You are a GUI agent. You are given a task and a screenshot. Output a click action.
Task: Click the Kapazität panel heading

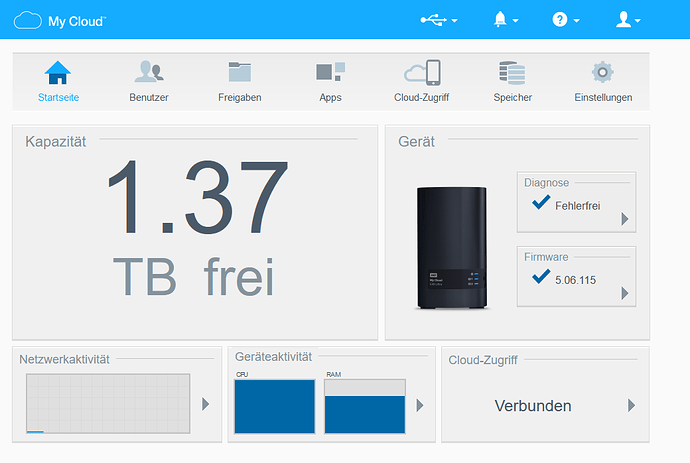55,142
